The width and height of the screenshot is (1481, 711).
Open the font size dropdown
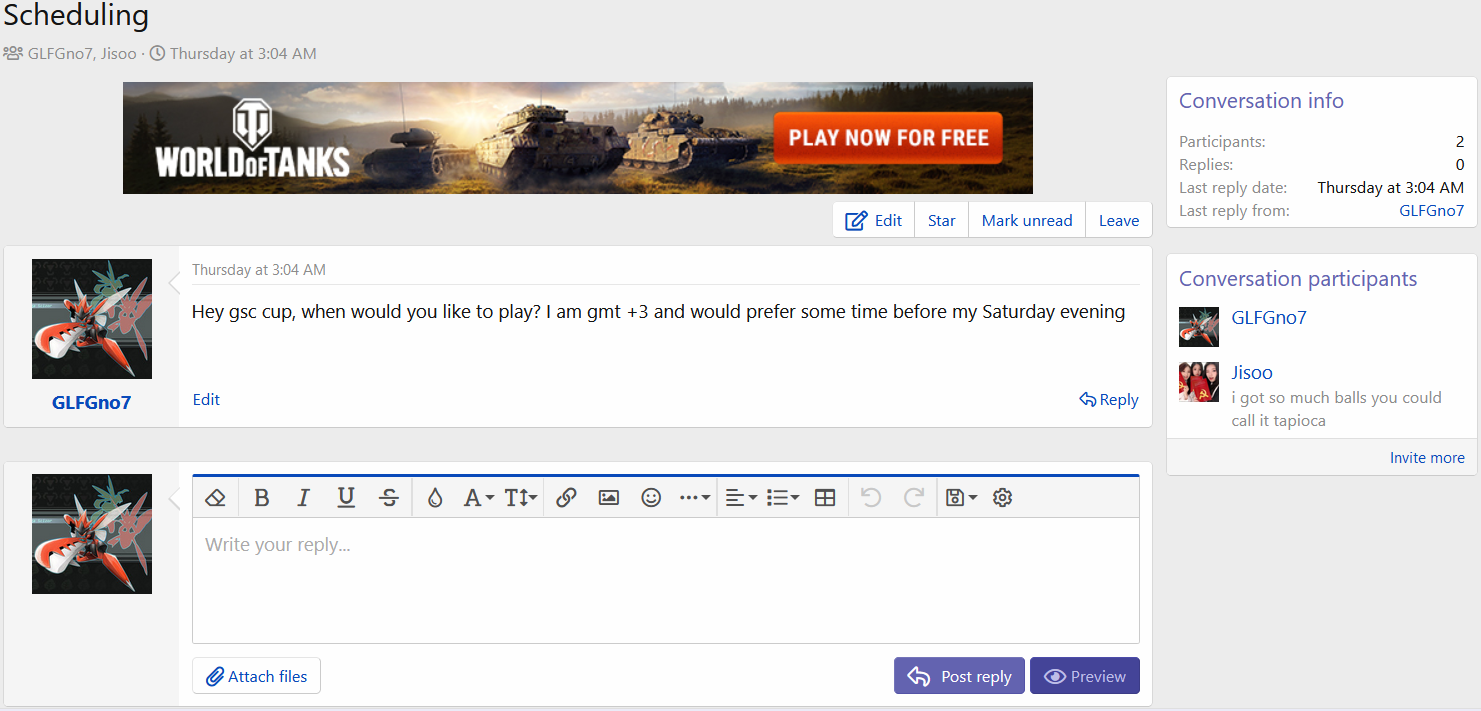[x=521, y=497]
